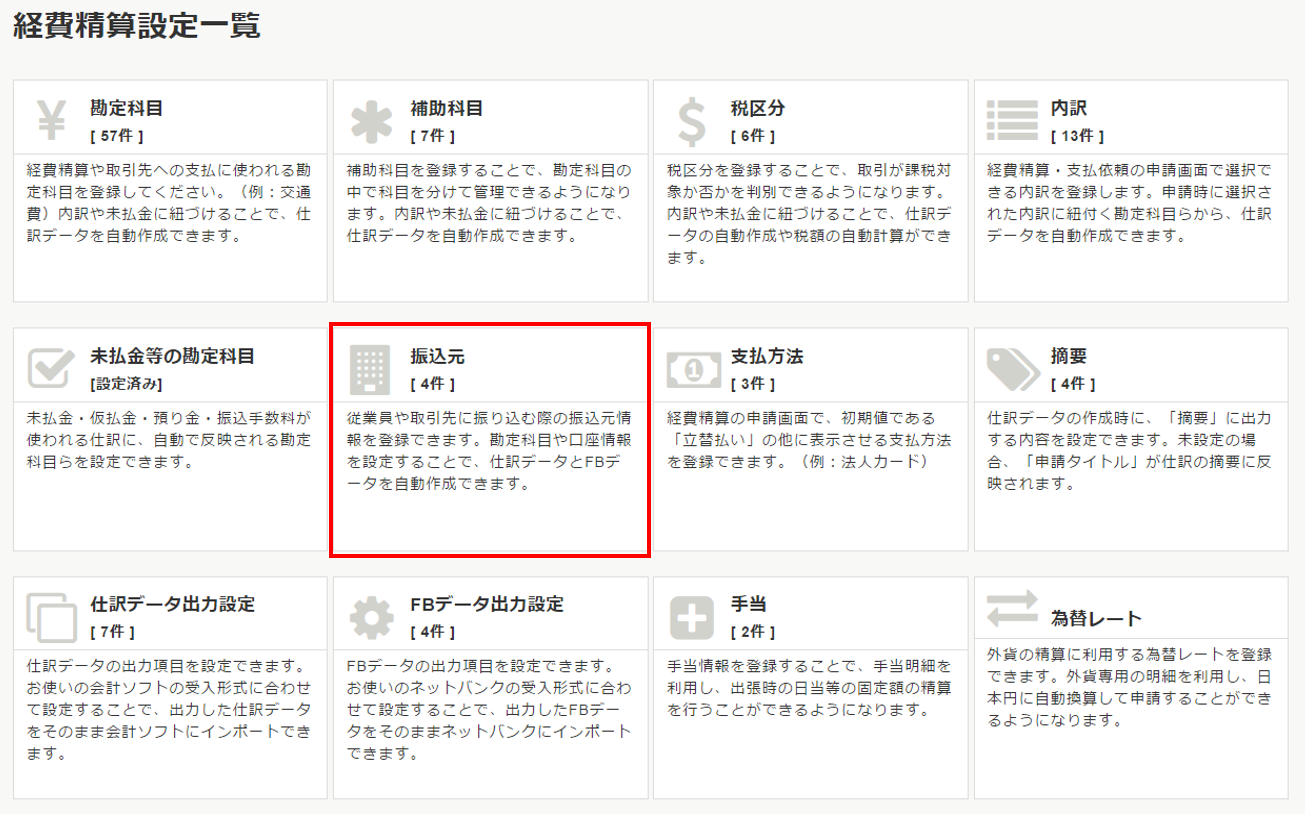Open 振込元 settings heading
The height and width of the screenshot is (814, 1305).
coord(437,356)
